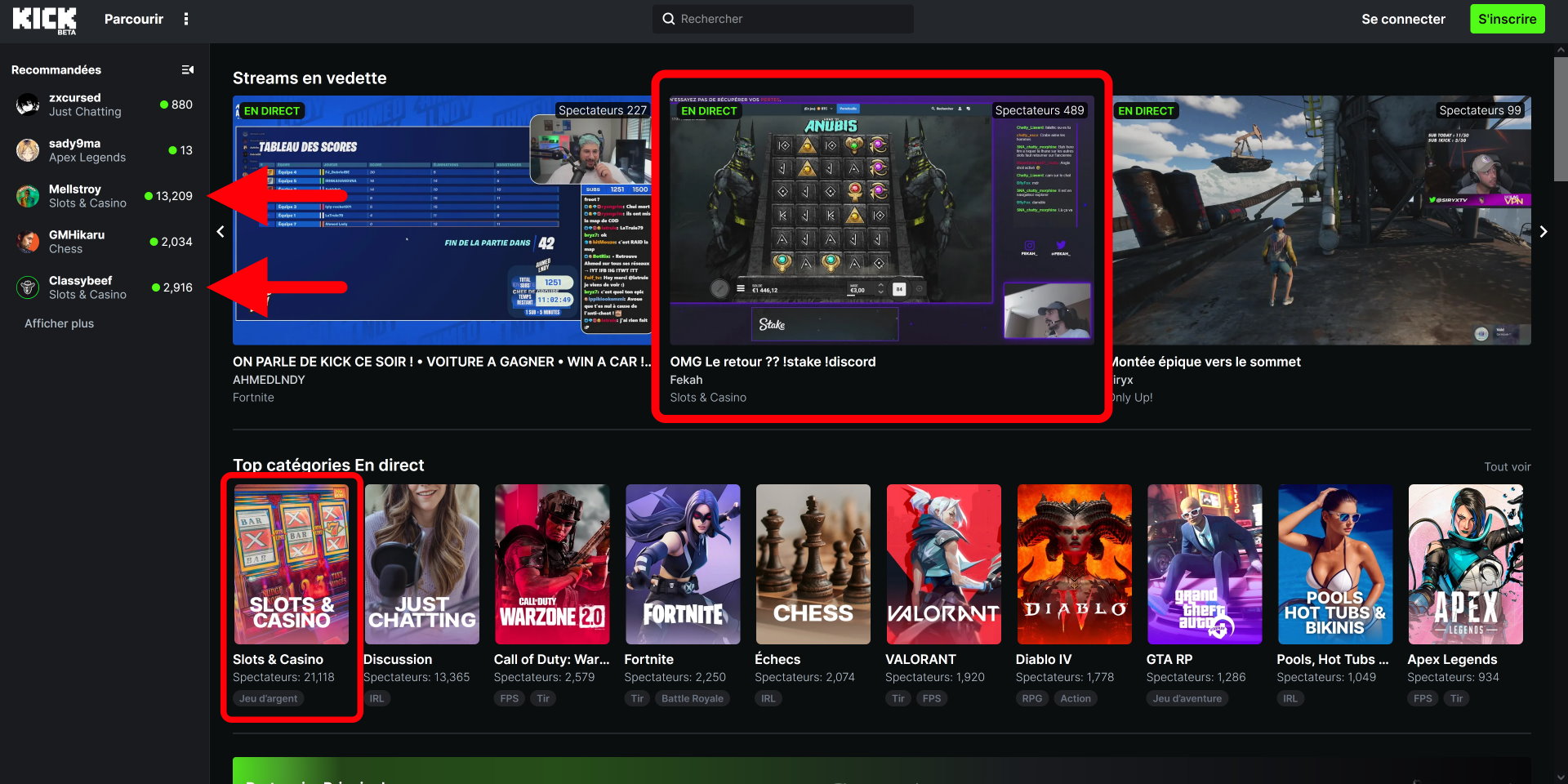1568x784 pixels.
Task: Click the Diablo IV category title
Action: pyautogui.click(x=1044, y=659)
